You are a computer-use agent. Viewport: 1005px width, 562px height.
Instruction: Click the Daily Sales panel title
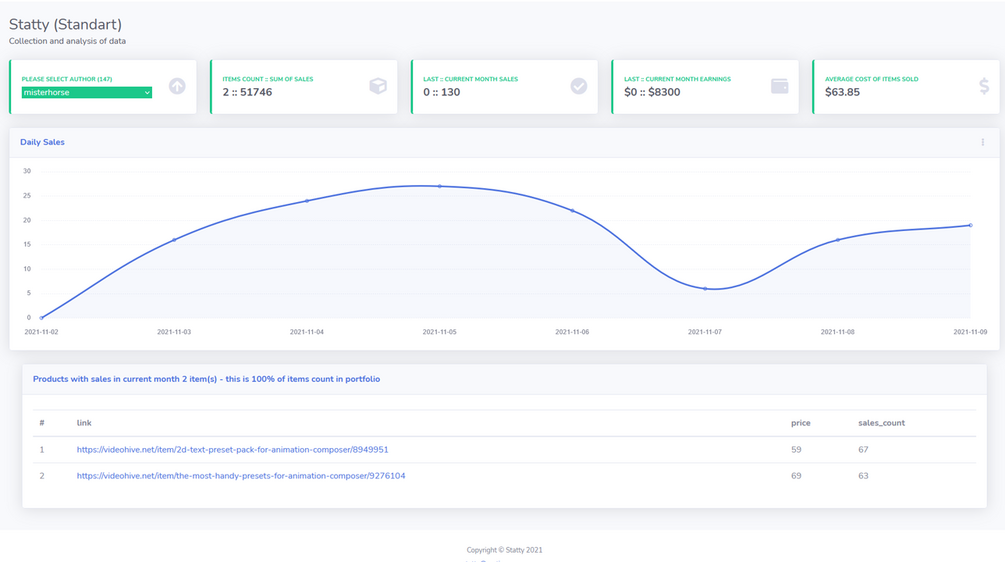pyautogui.click(x=42, y=142)
